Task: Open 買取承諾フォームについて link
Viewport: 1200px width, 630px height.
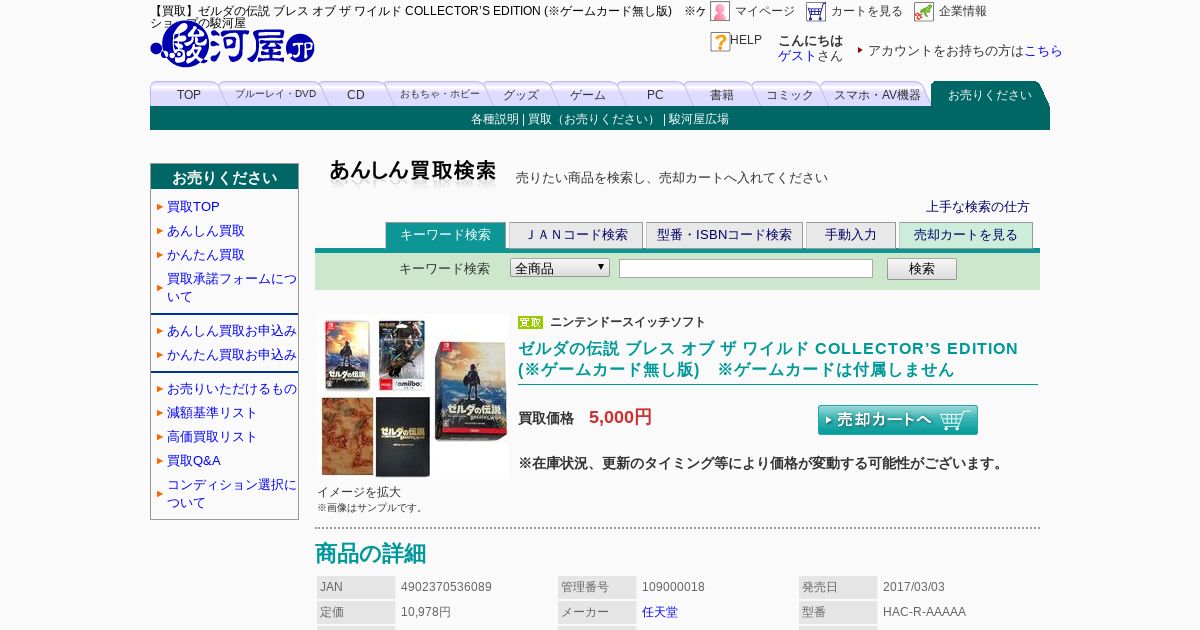Action: 232,288
